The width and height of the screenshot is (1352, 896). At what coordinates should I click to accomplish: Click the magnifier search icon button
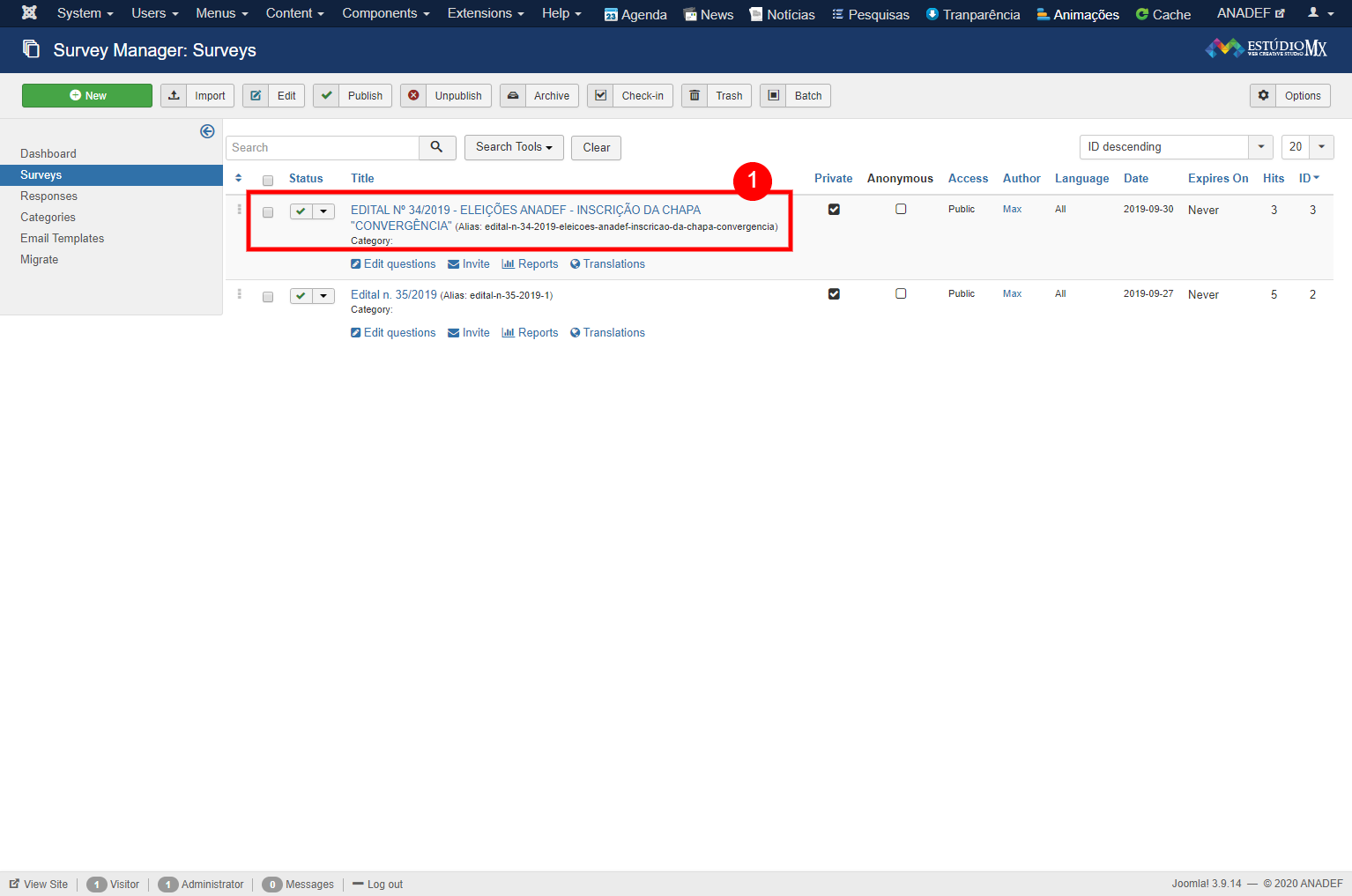pos(437,147)
